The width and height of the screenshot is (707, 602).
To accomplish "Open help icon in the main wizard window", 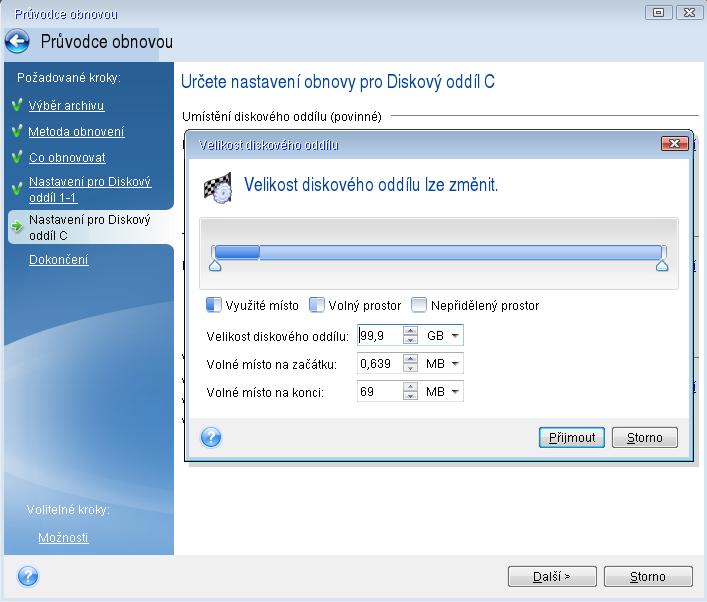I will [28, 576].
